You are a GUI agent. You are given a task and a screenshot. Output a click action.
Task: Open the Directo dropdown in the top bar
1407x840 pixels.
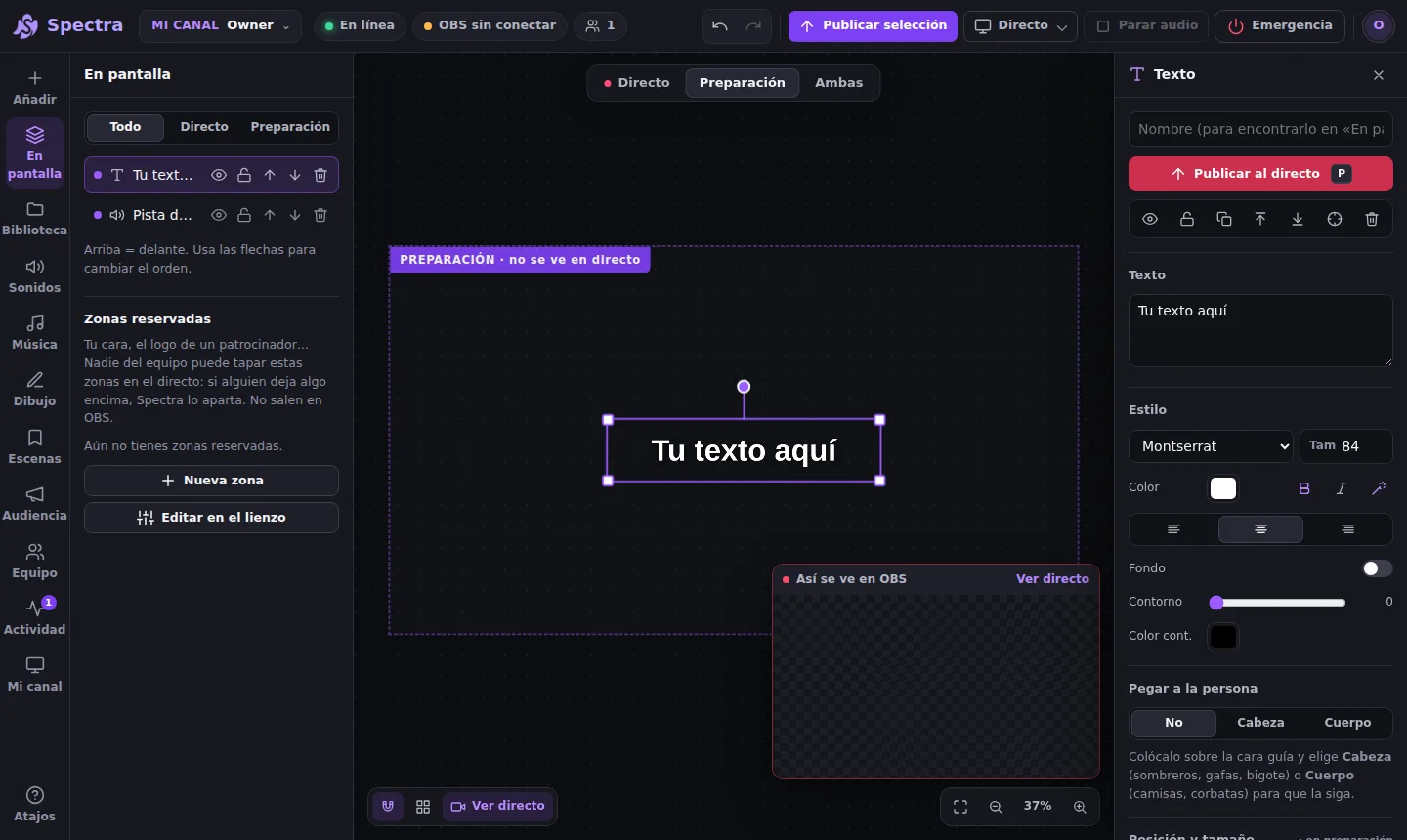[1021, 26]
